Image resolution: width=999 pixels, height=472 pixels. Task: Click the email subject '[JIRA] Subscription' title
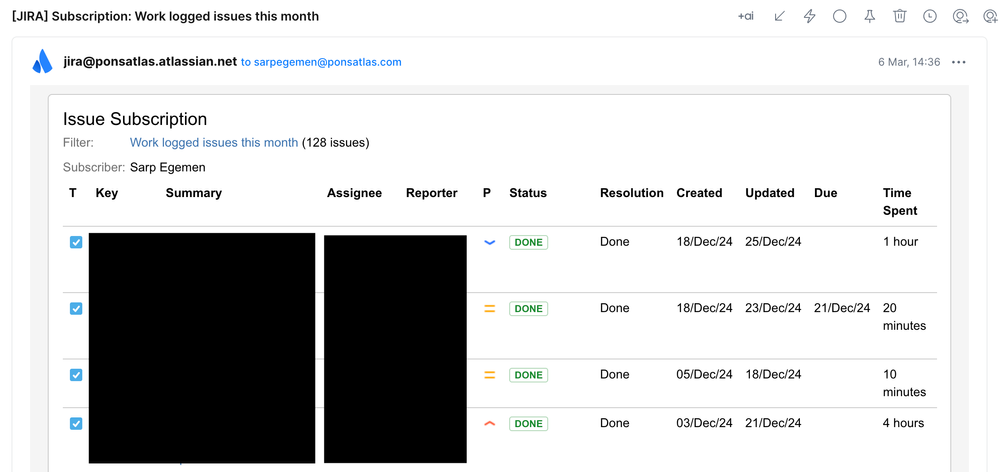coord(165,17)
